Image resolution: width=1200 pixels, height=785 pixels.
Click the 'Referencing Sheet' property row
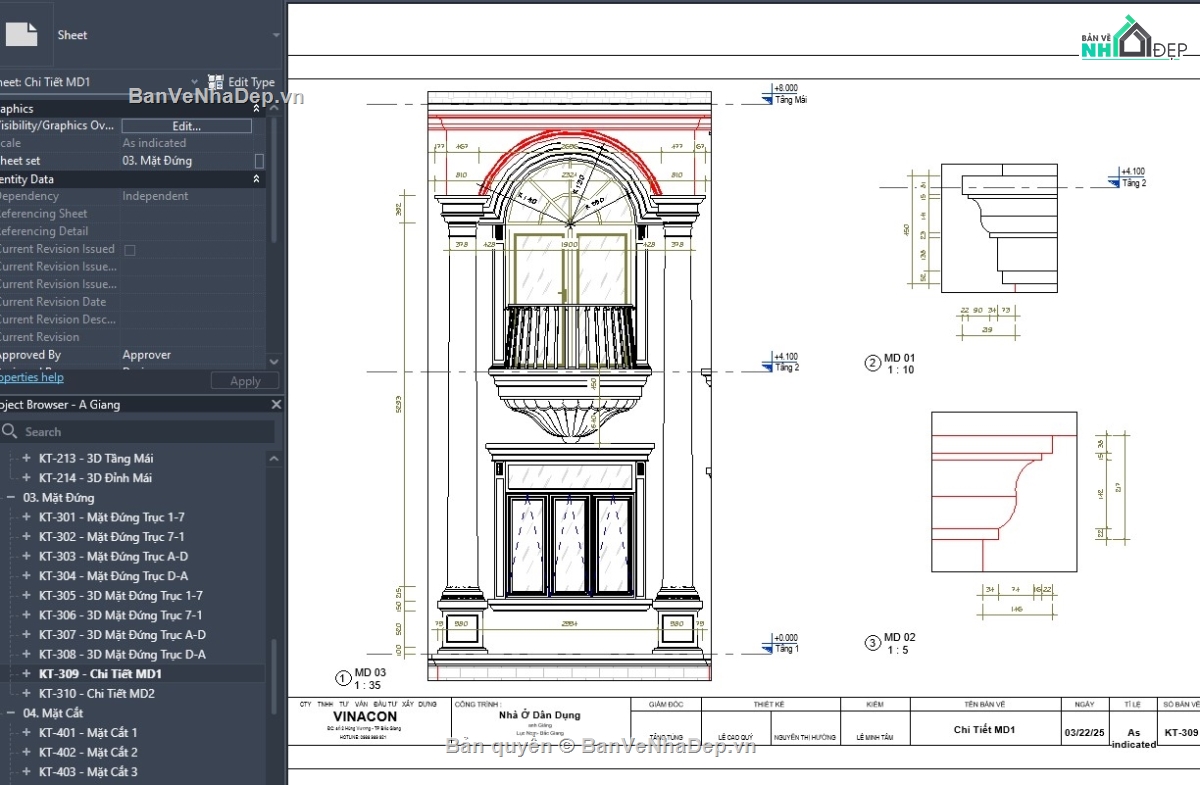point(133,214)
